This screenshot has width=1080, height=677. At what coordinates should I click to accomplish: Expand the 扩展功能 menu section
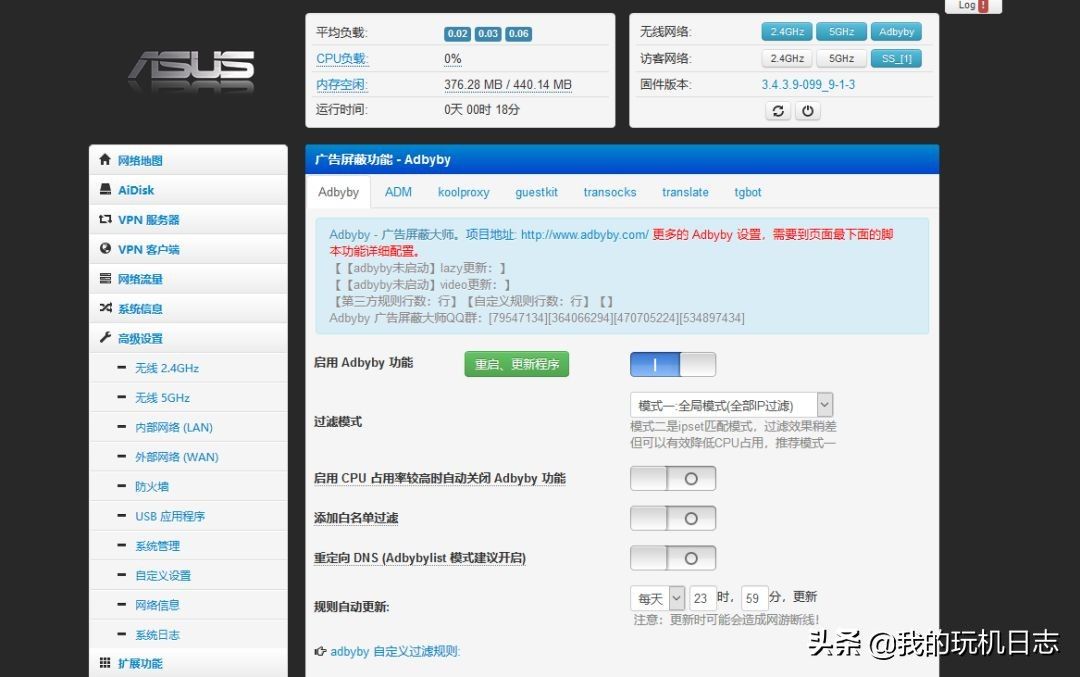point(188,663)
